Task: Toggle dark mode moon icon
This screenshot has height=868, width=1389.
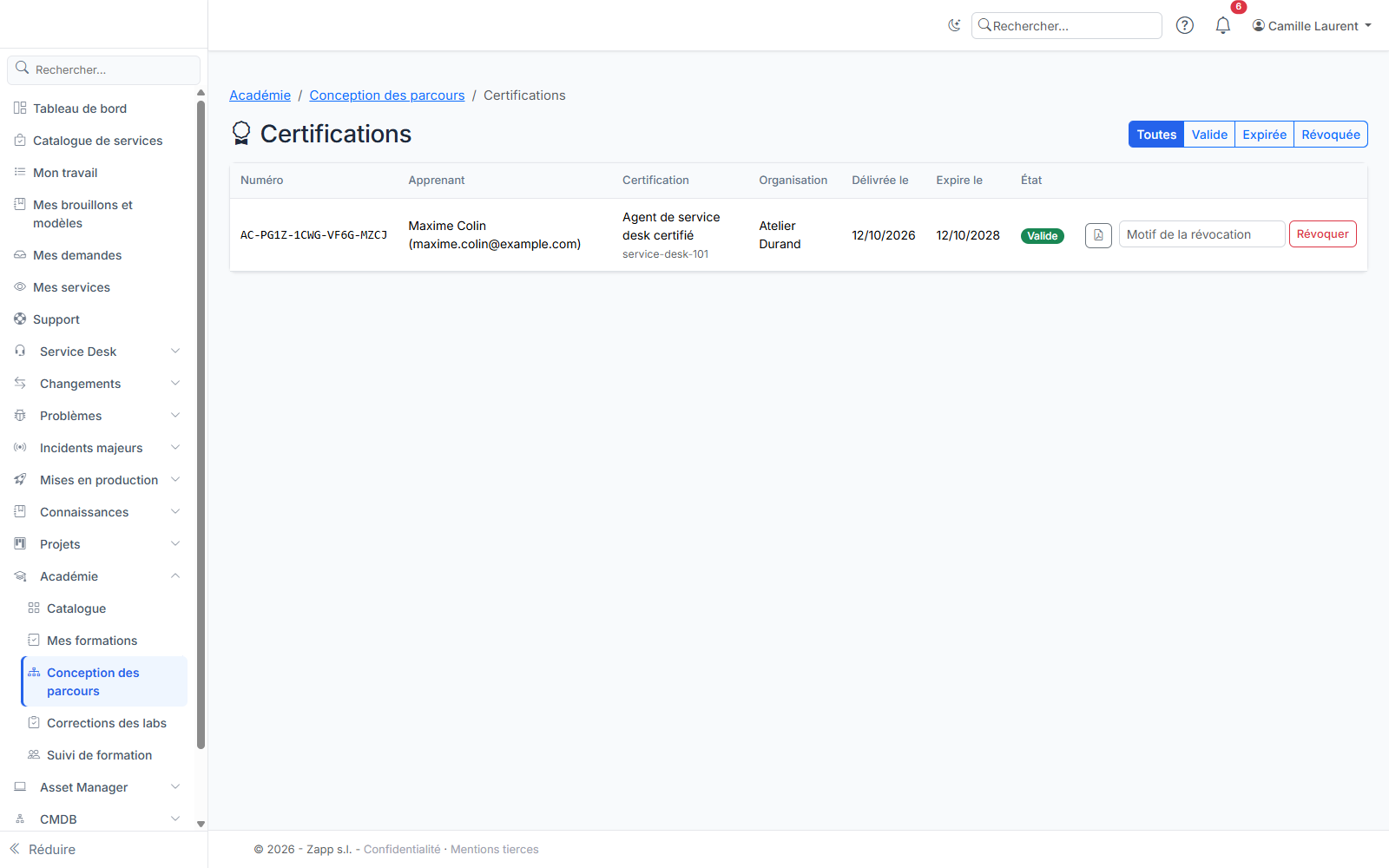Action: pos(954,25)
